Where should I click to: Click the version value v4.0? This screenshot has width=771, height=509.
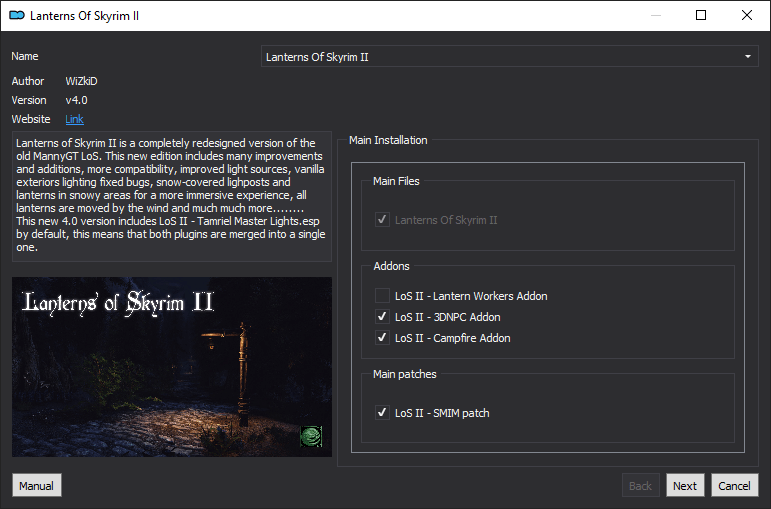click(77, 100)
